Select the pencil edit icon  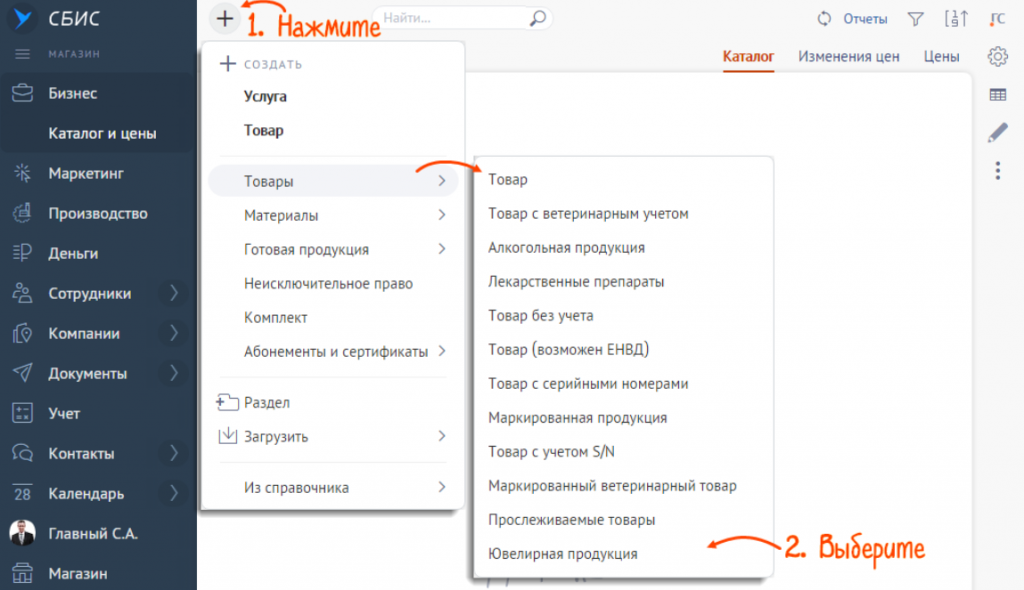pyautogui.click(x=997, y=132)
